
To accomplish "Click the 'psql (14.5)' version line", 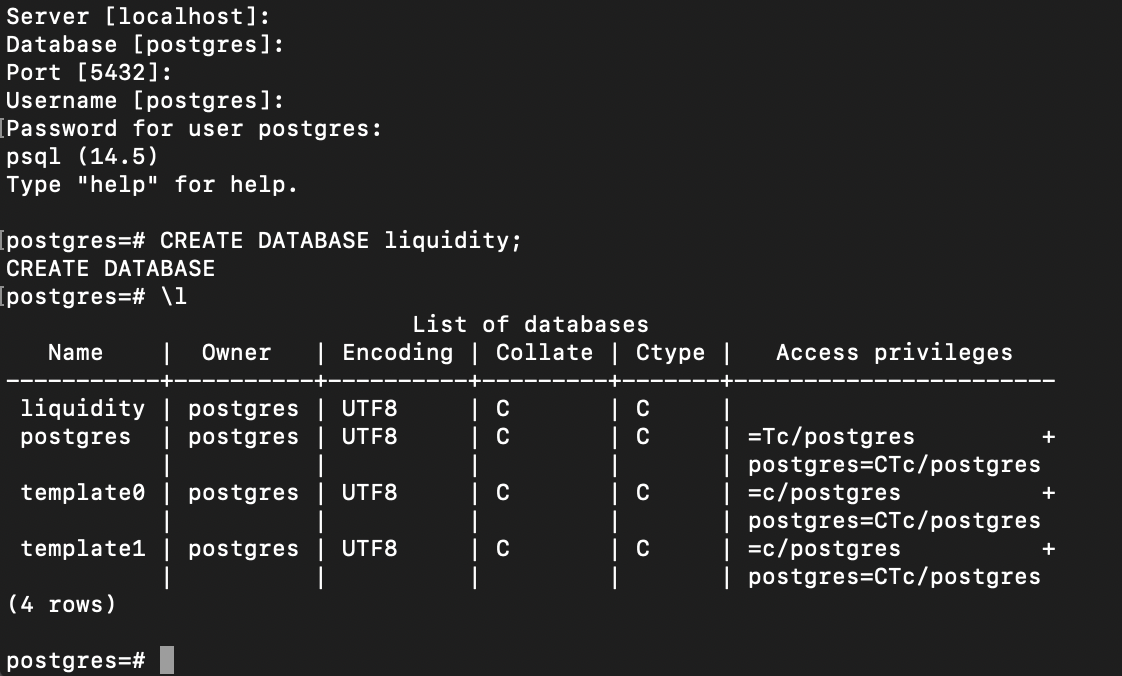I will (82, 157).
